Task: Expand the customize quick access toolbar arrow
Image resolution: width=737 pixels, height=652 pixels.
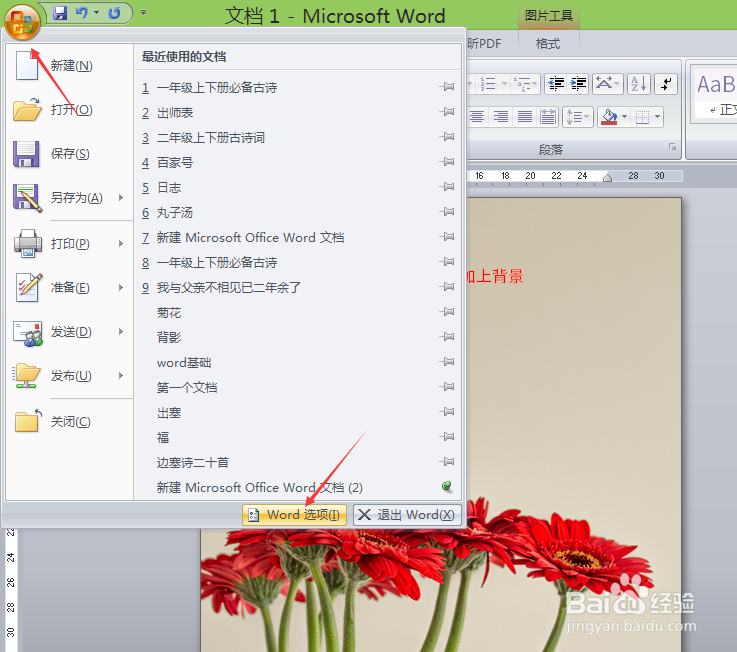Action: click(143, 13)
